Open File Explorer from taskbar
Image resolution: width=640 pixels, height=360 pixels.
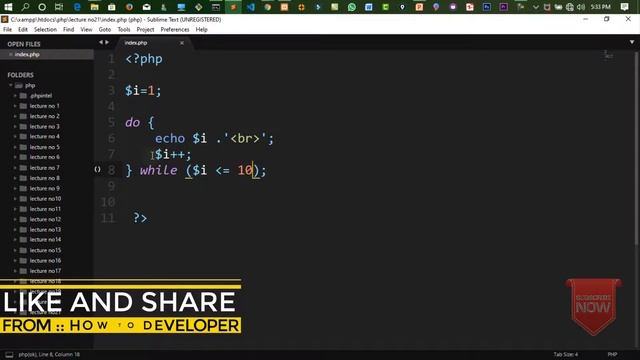(94, 7)
